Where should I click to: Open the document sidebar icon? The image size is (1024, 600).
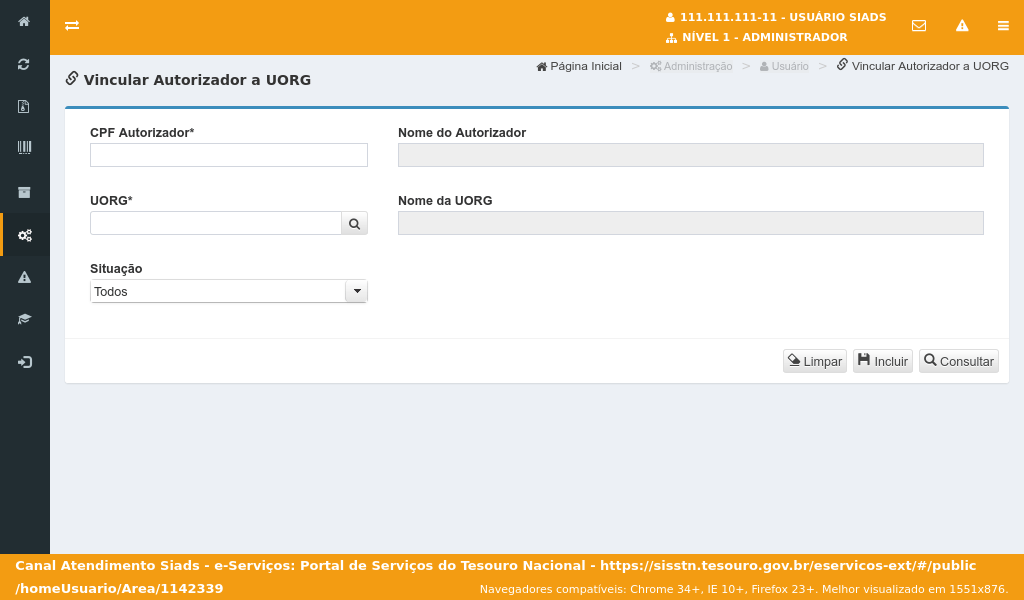coord(24,106)
